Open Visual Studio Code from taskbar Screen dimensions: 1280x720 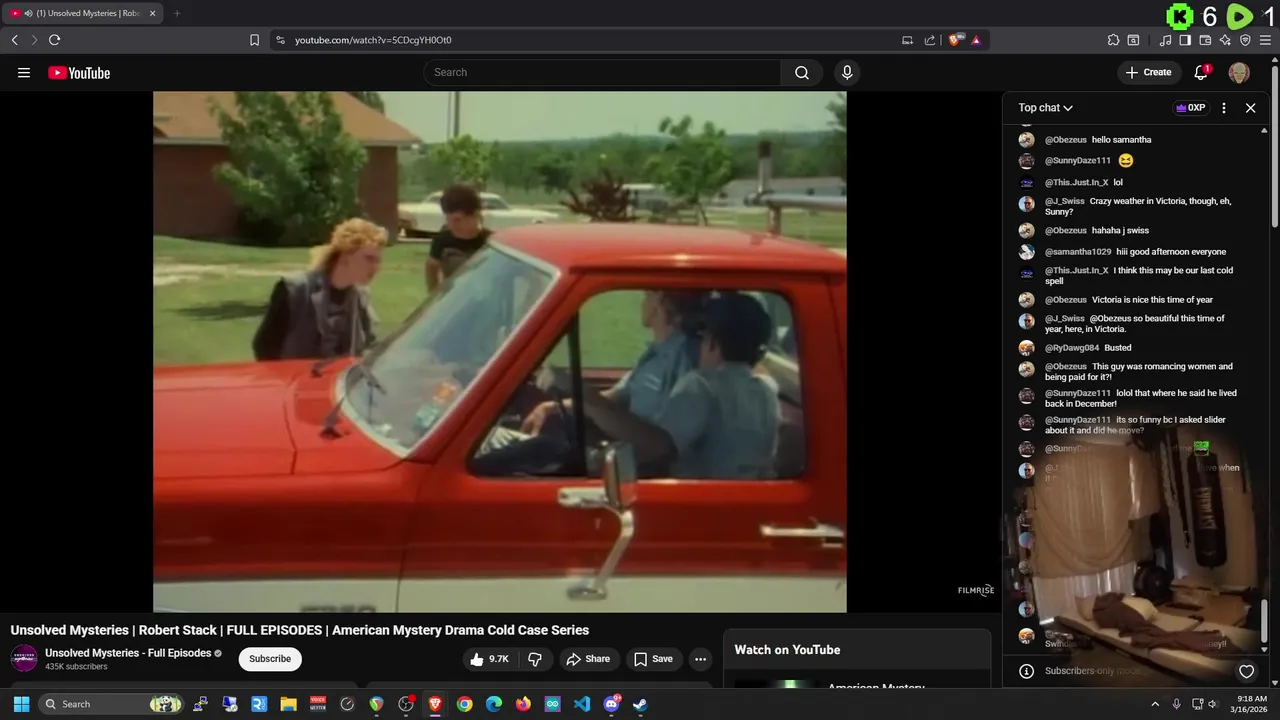(582, 704)
